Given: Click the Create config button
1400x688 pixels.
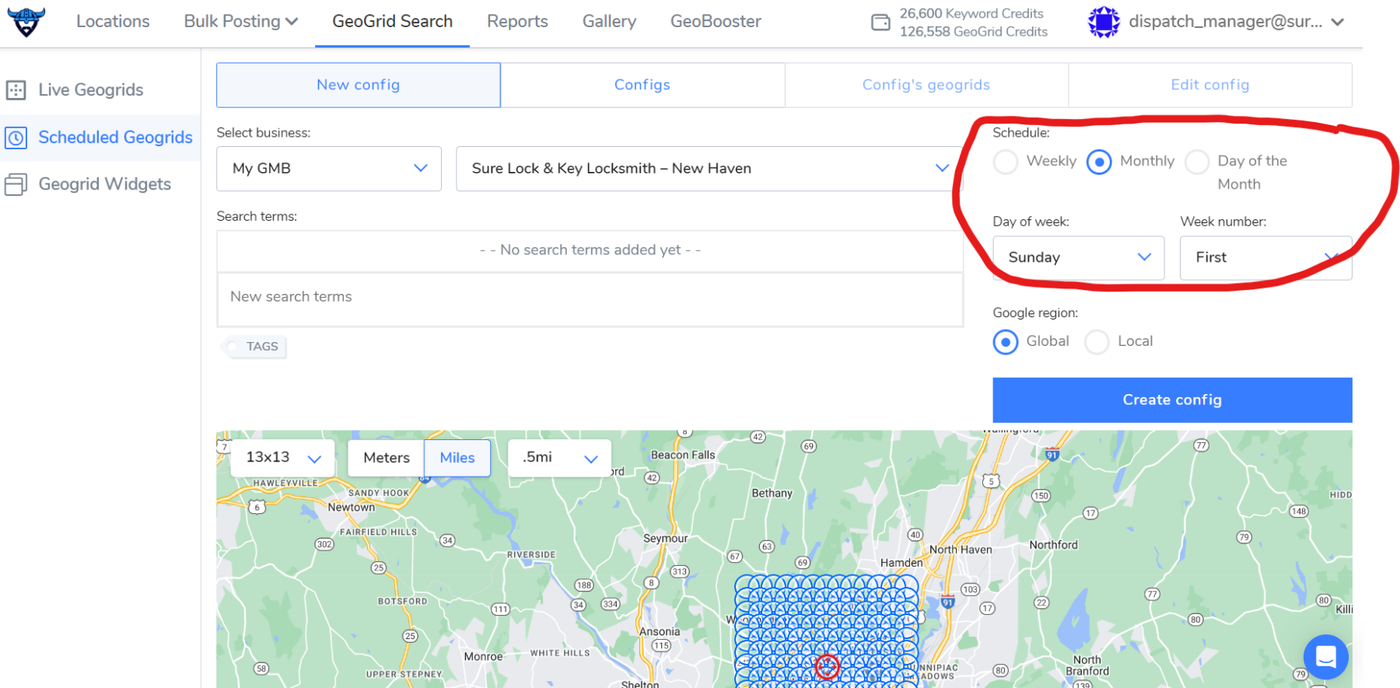Looking at the screenshot, I should click(x=1172, y=400).
